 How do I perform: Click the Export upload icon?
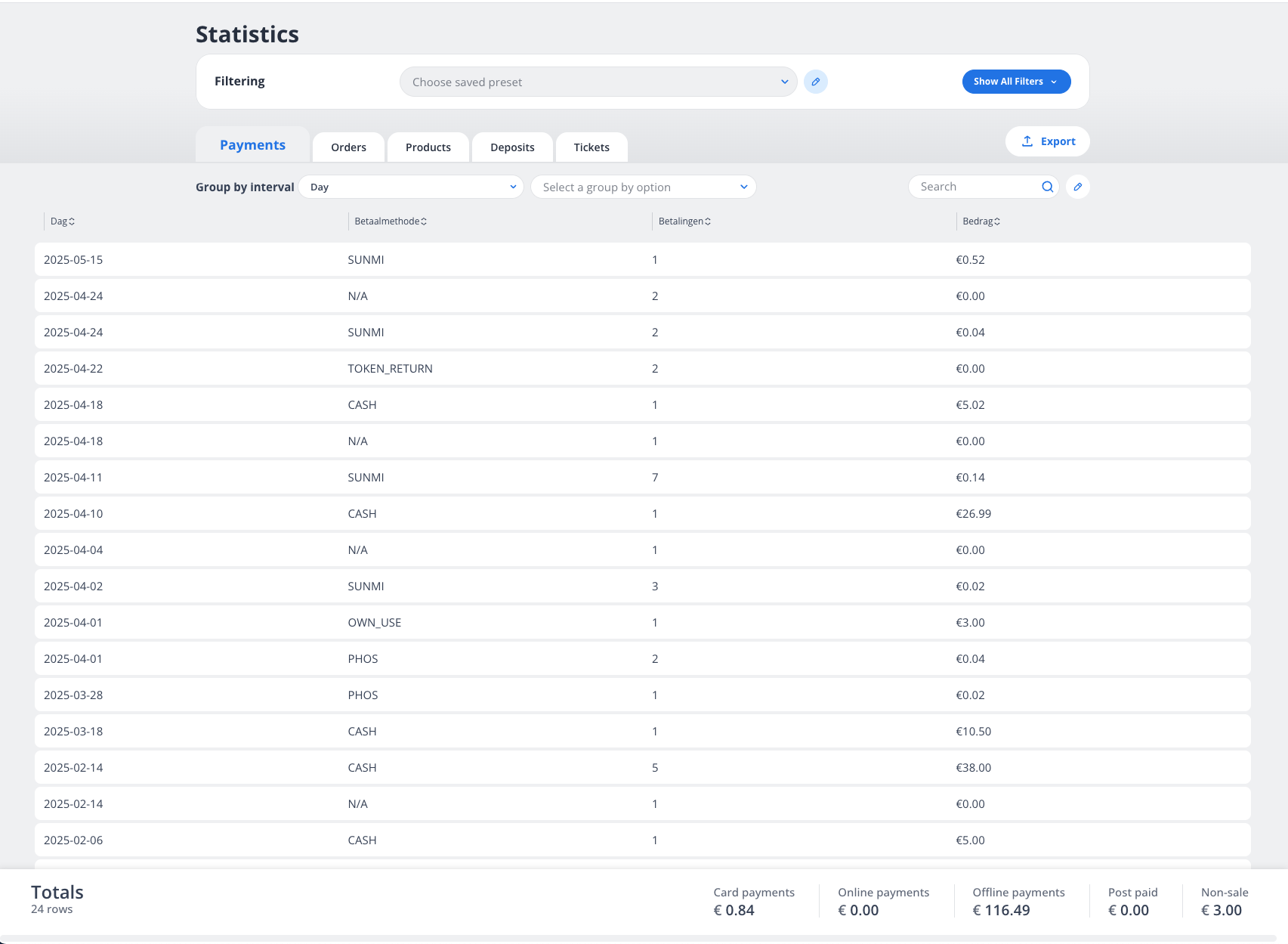click(1027, 141)
